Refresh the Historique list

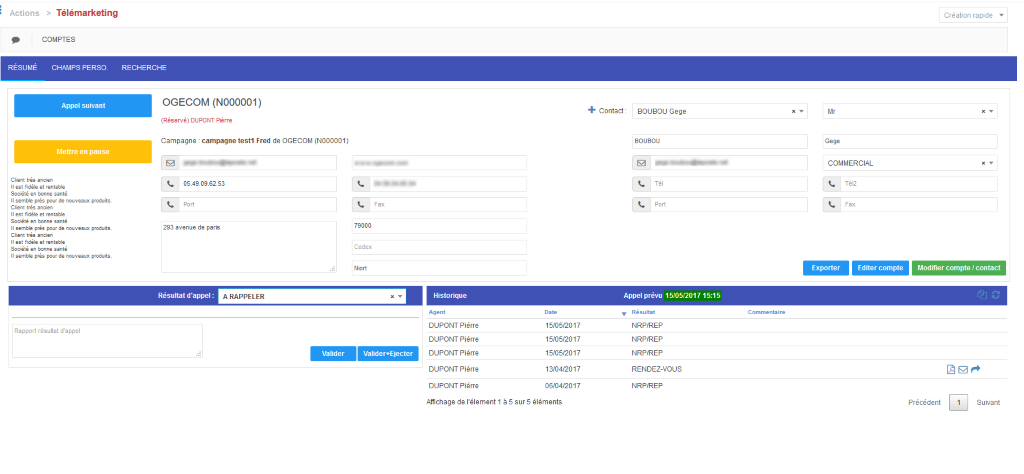coord(995,295)
